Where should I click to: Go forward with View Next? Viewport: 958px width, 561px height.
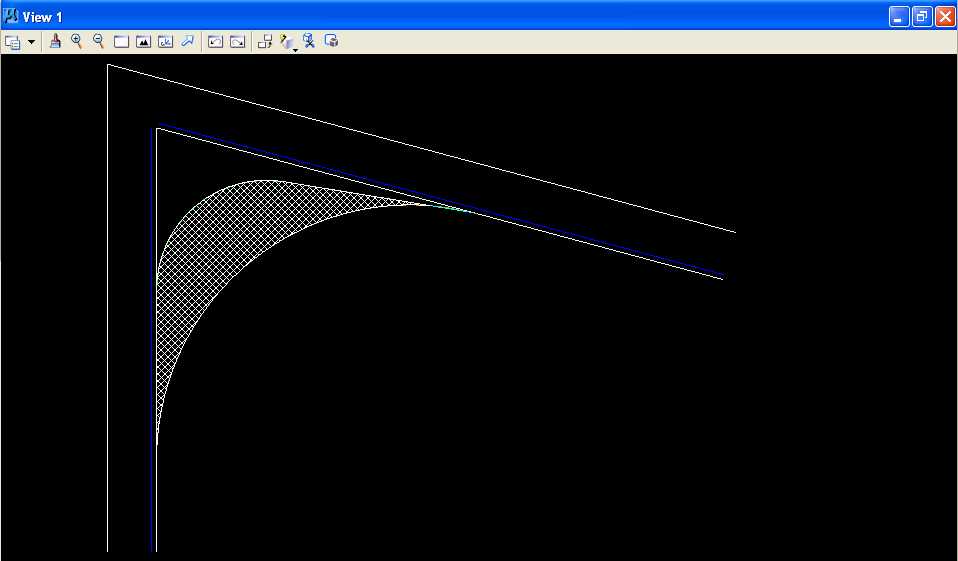[237, 42]
